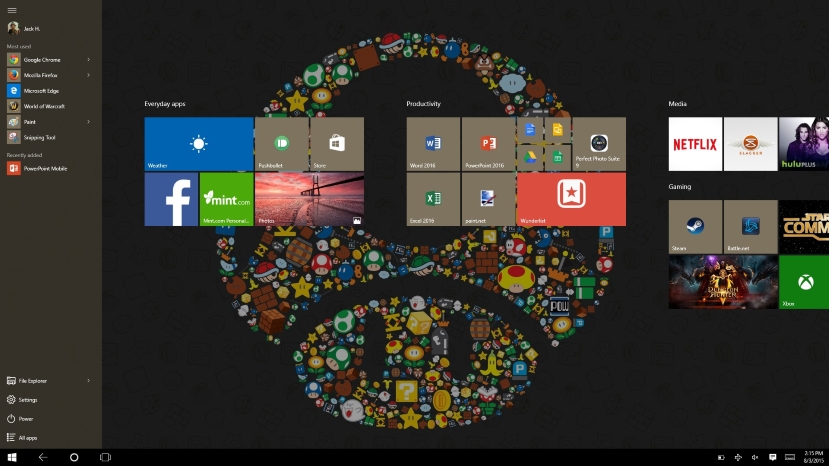The width and height of the screenshot is (829, 466).
Task: Open the Jack H. user account menu
Action: click(x=24, y=29)
